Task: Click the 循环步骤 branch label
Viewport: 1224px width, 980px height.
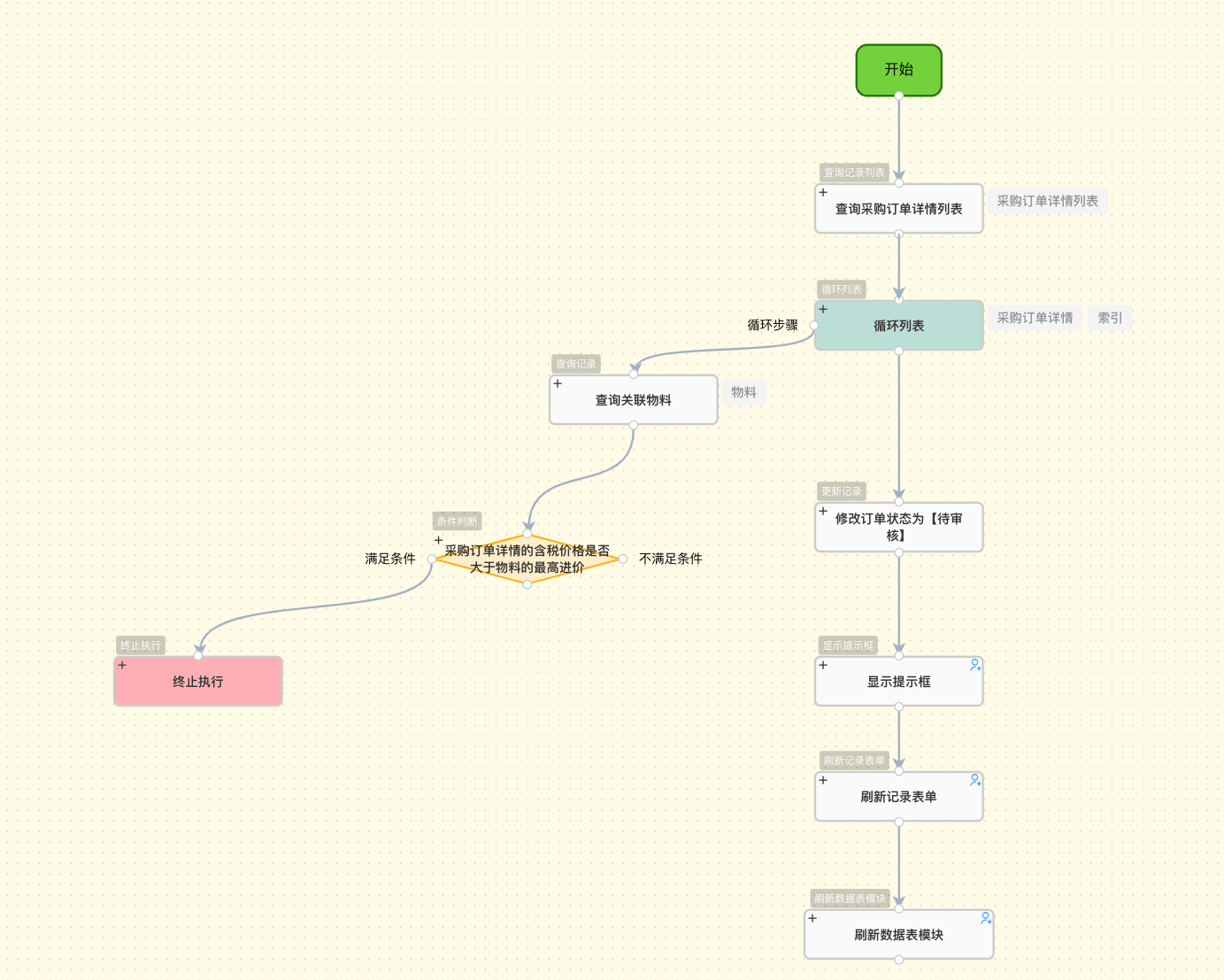Action: point(773,325)
